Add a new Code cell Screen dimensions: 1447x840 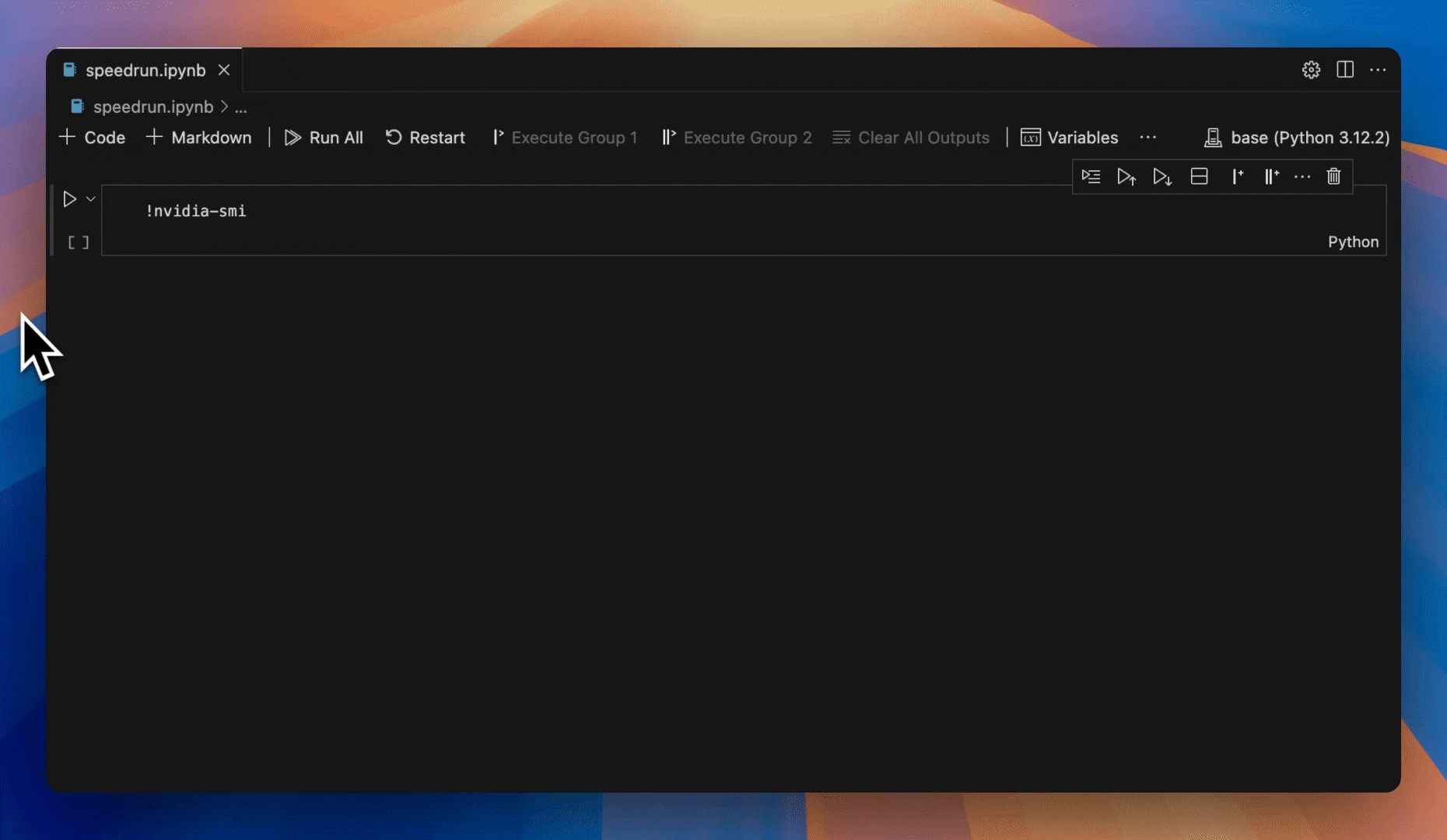pos(92,138)
